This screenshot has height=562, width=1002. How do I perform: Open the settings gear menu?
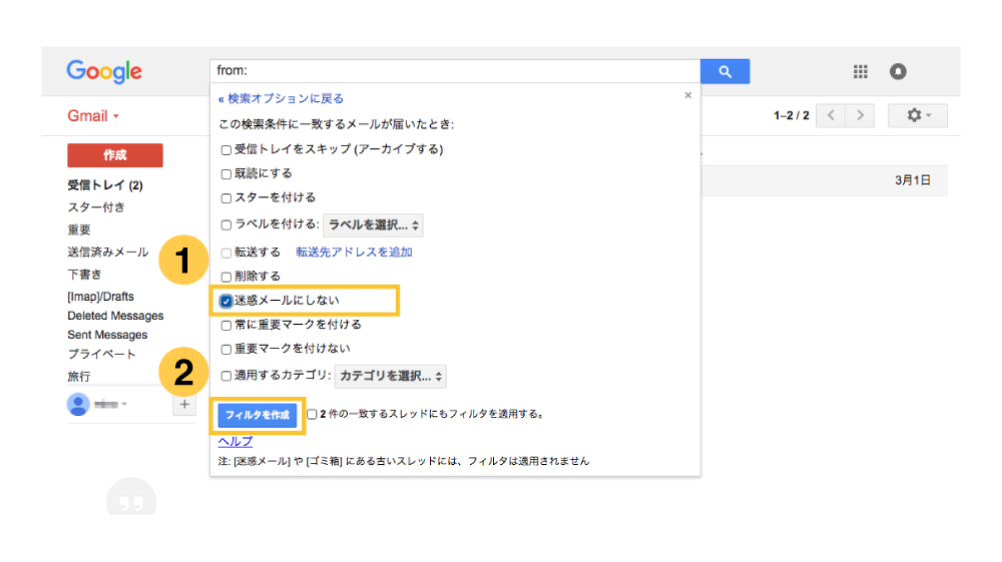pos(918,115)
